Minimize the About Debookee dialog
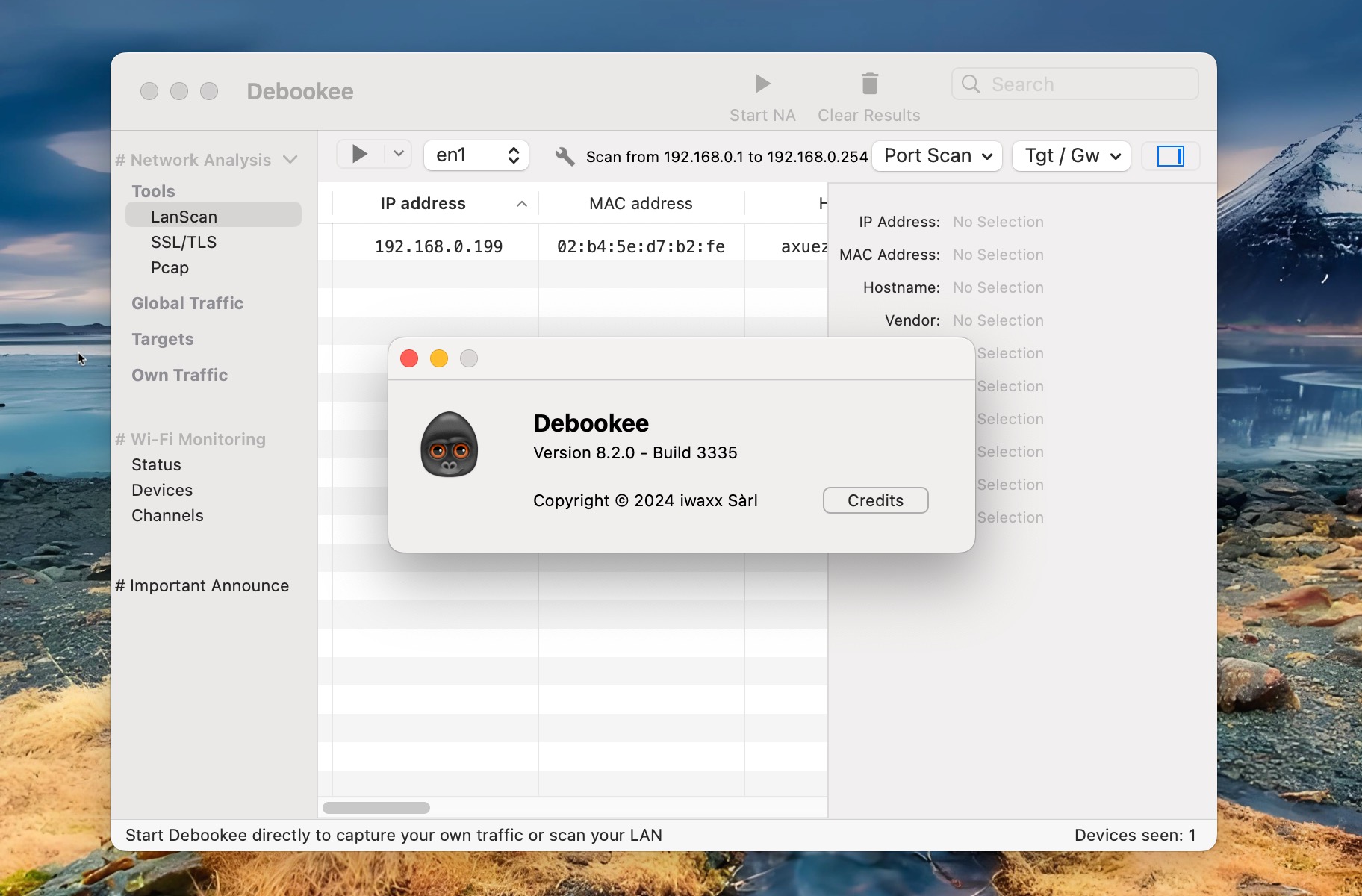This screenshot has height=896, width=1362. (439, 358)
